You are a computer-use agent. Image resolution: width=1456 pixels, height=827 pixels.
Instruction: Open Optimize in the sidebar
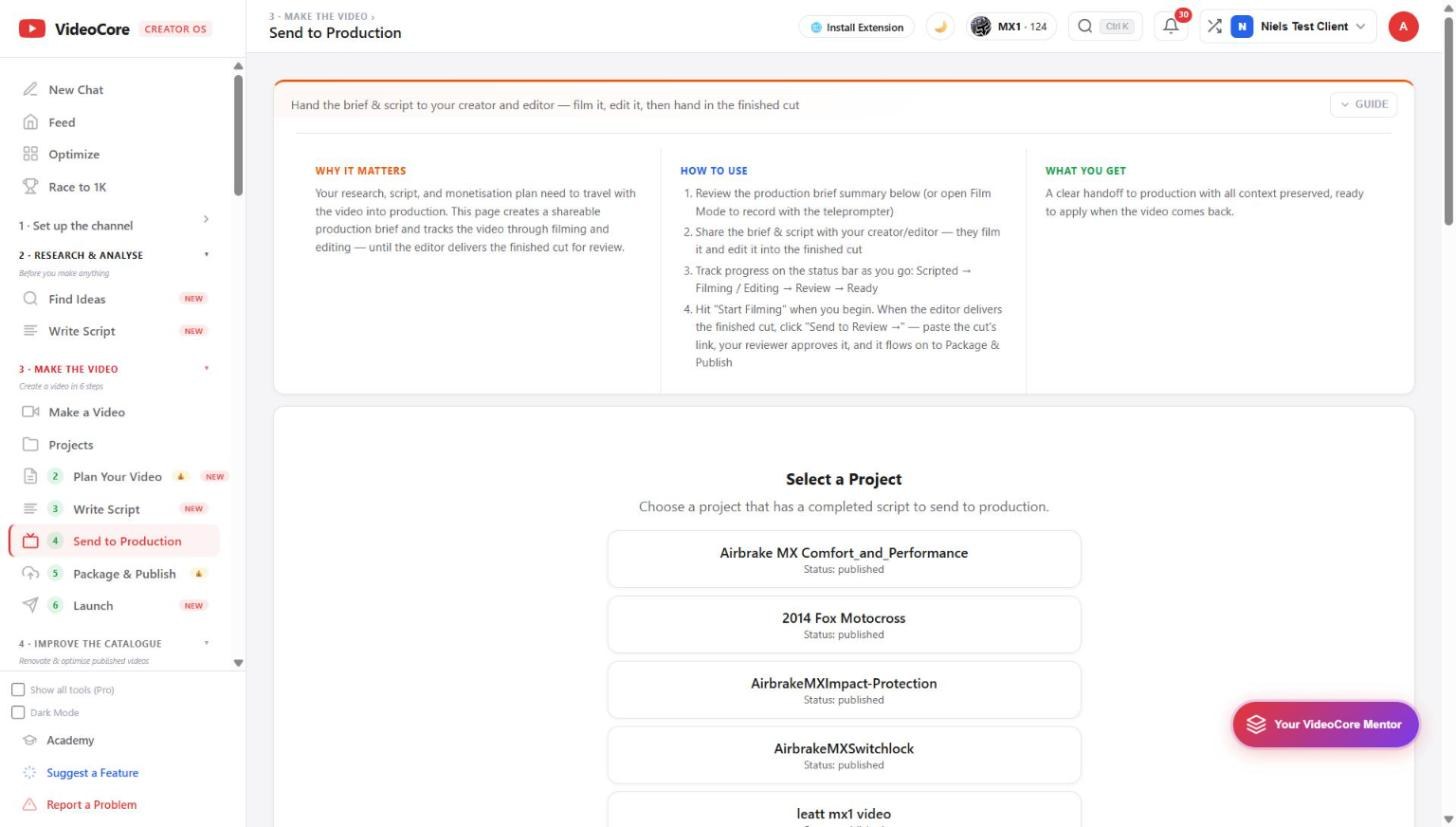[74, 154]
